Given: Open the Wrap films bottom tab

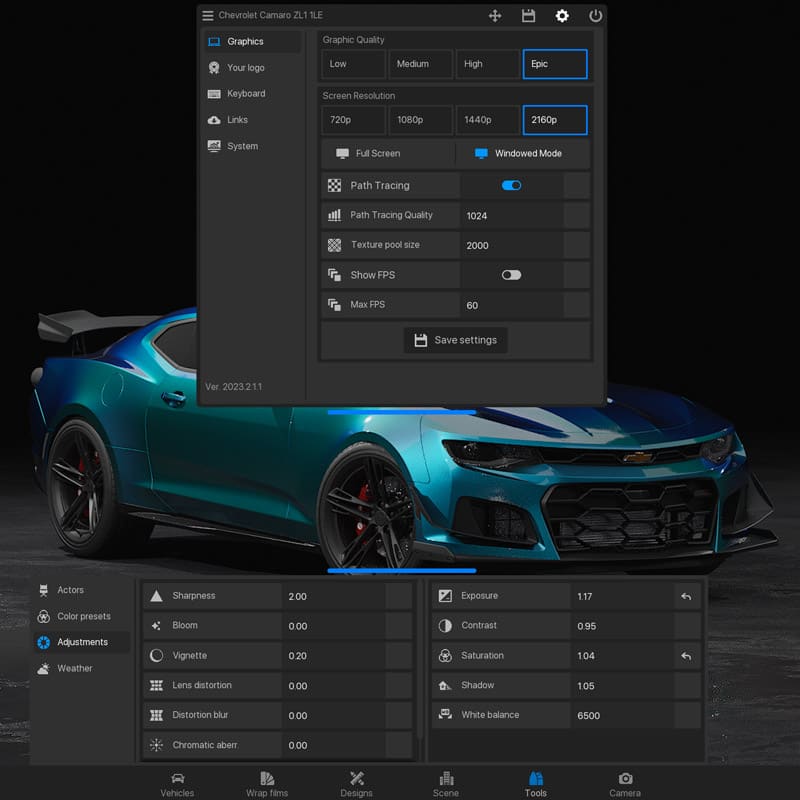Looking at the screenshot, I should pos(267,784).
